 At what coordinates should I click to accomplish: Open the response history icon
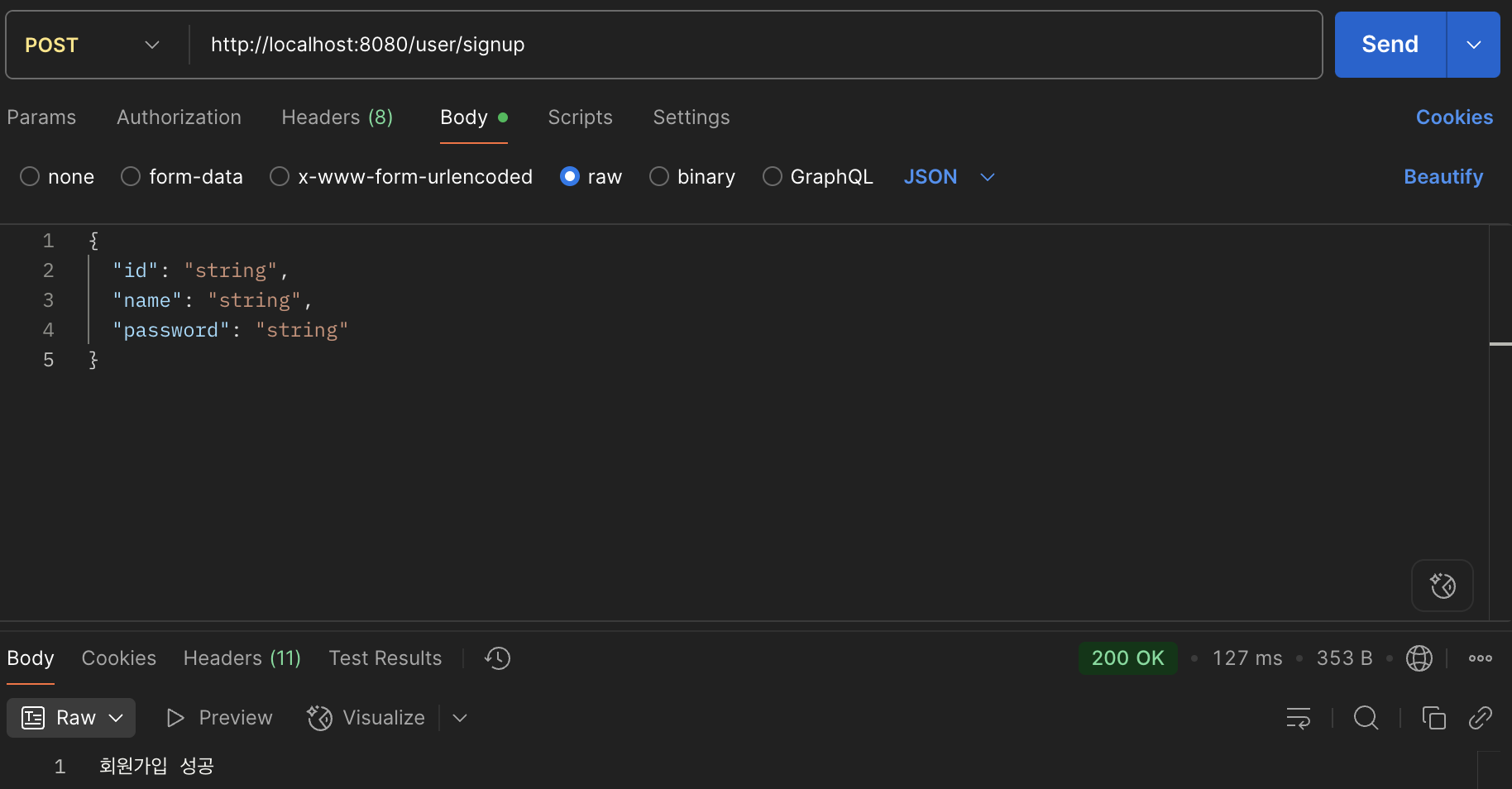click(x=498, y=658)
